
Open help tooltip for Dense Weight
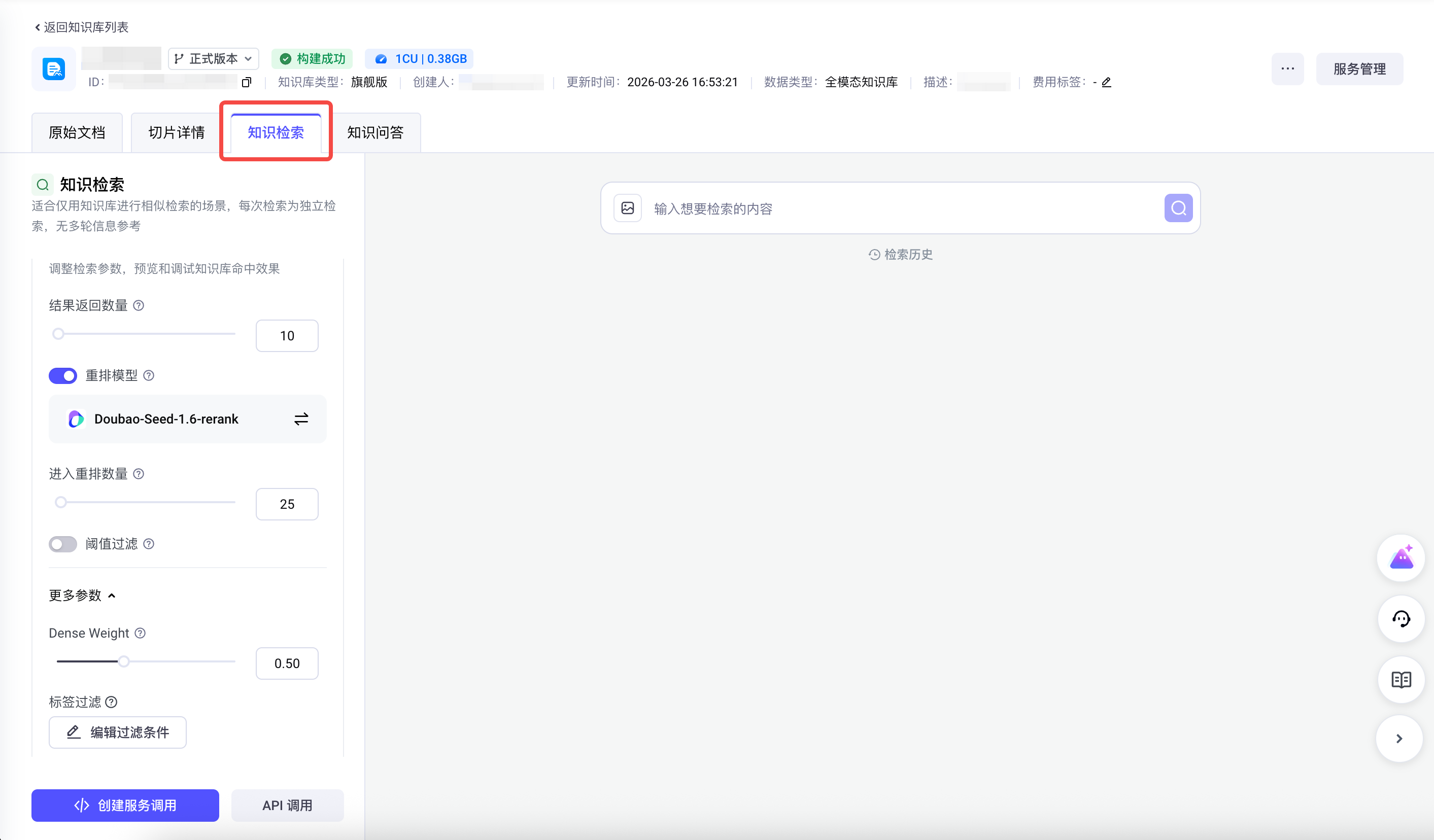coord(140,633)
